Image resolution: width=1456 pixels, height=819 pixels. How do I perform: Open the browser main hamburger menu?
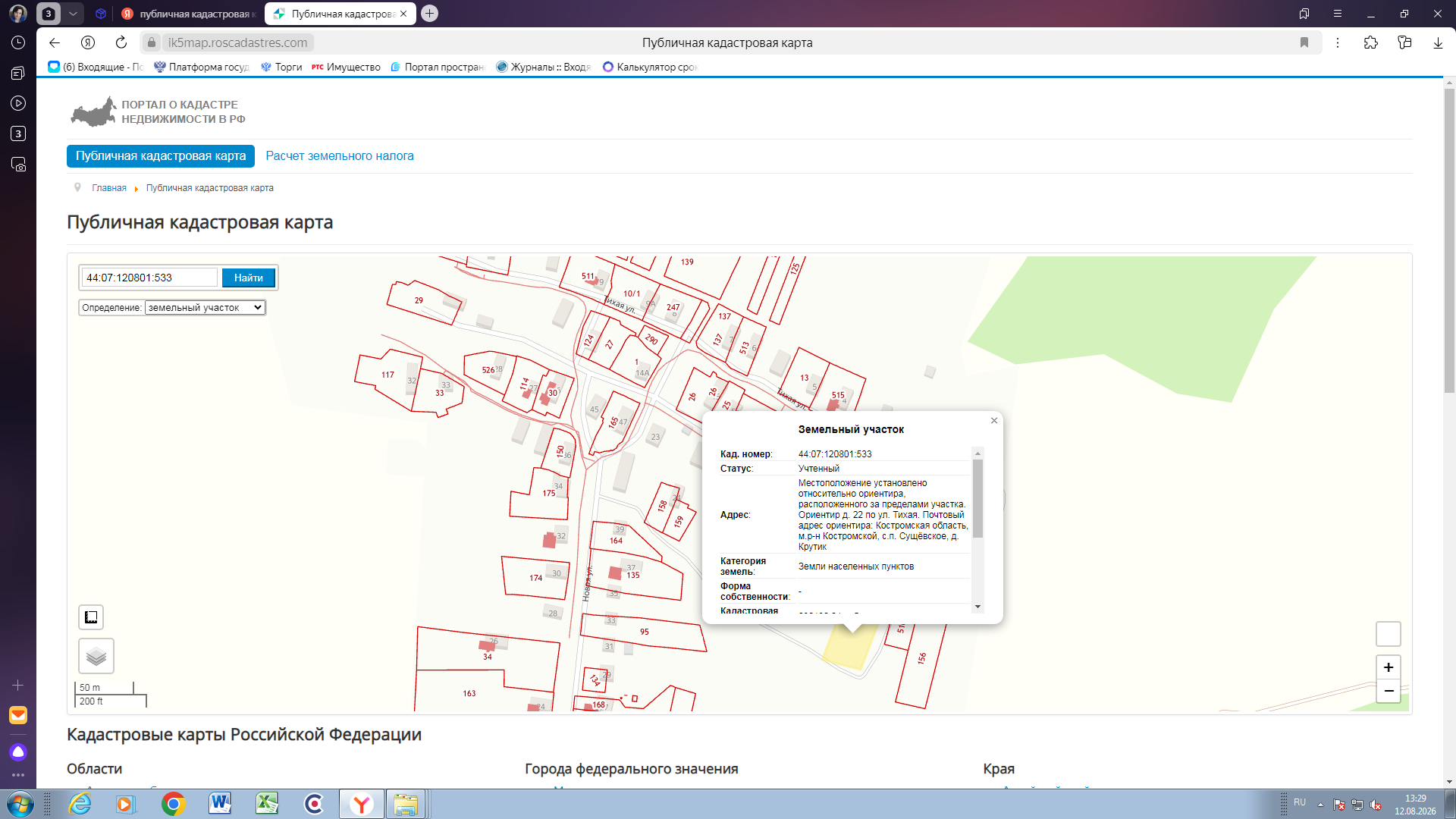pyautogui.click(x=1338, y=14)
